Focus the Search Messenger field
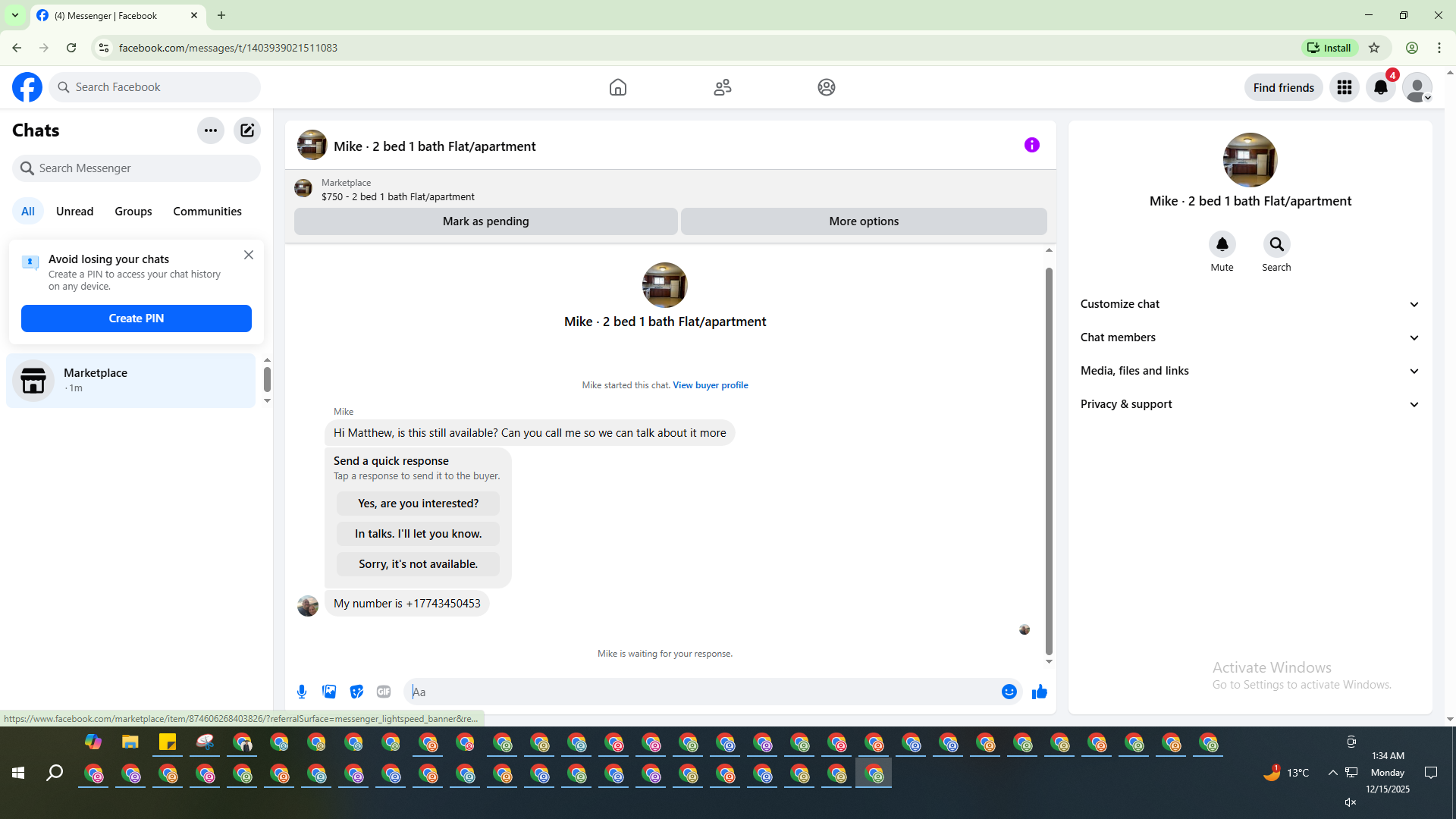The width and height of the screenshot is (1456, 819). pos(136,168)
